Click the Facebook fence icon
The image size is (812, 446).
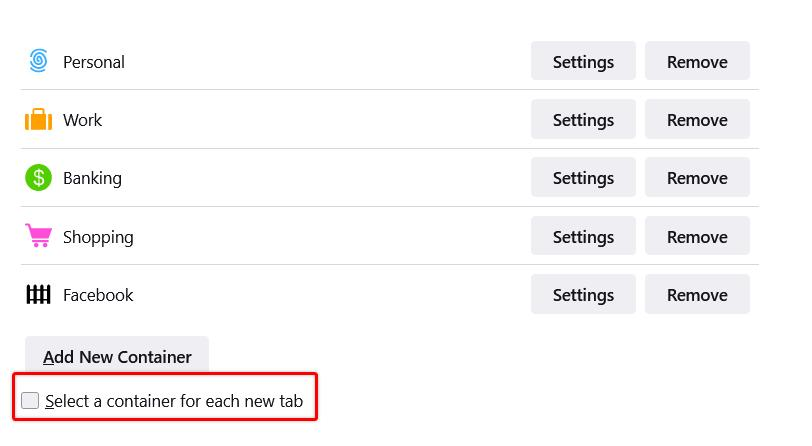(38, 294)
